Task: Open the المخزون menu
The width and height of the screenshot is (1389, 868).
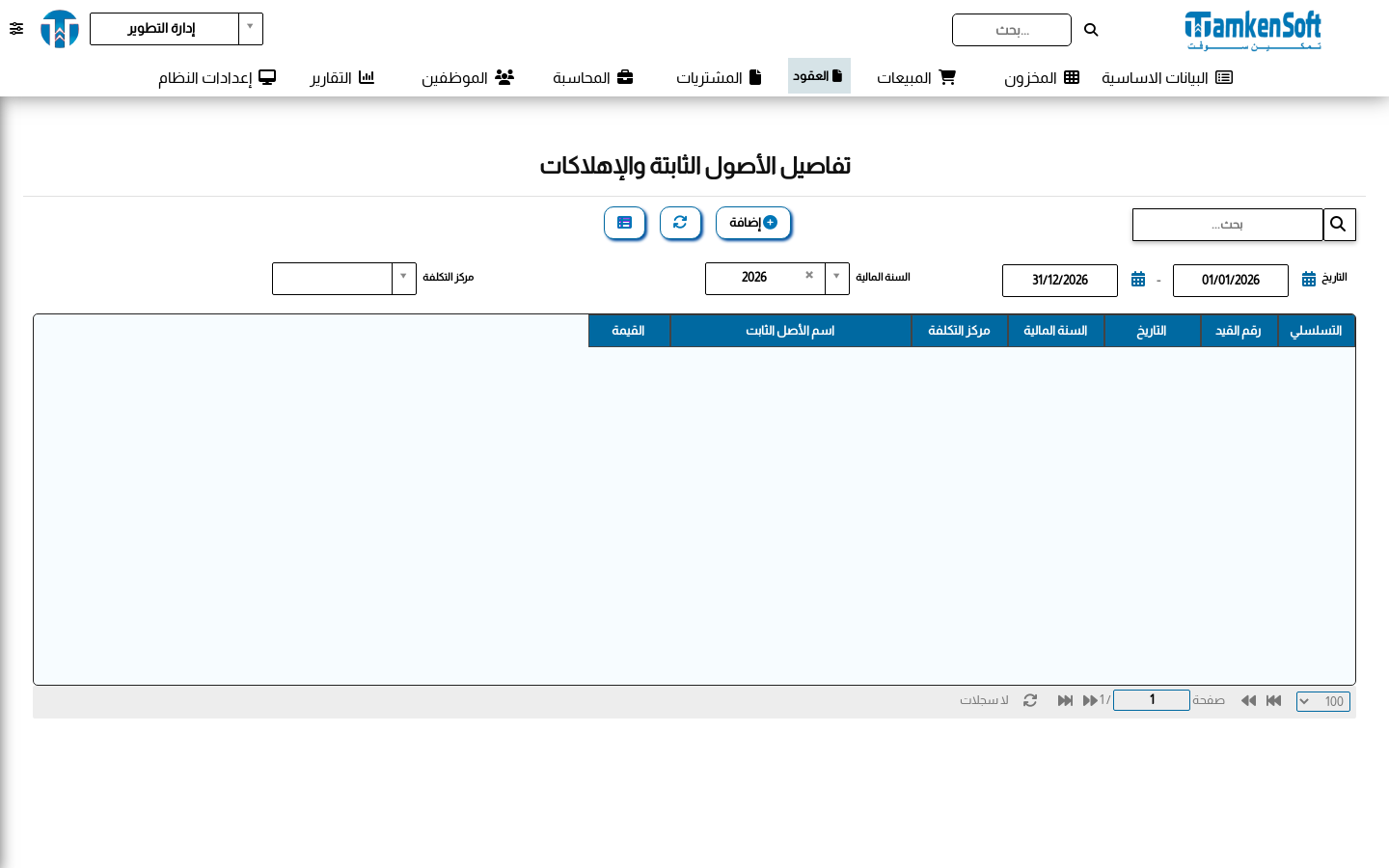Action: point(1042,77)
